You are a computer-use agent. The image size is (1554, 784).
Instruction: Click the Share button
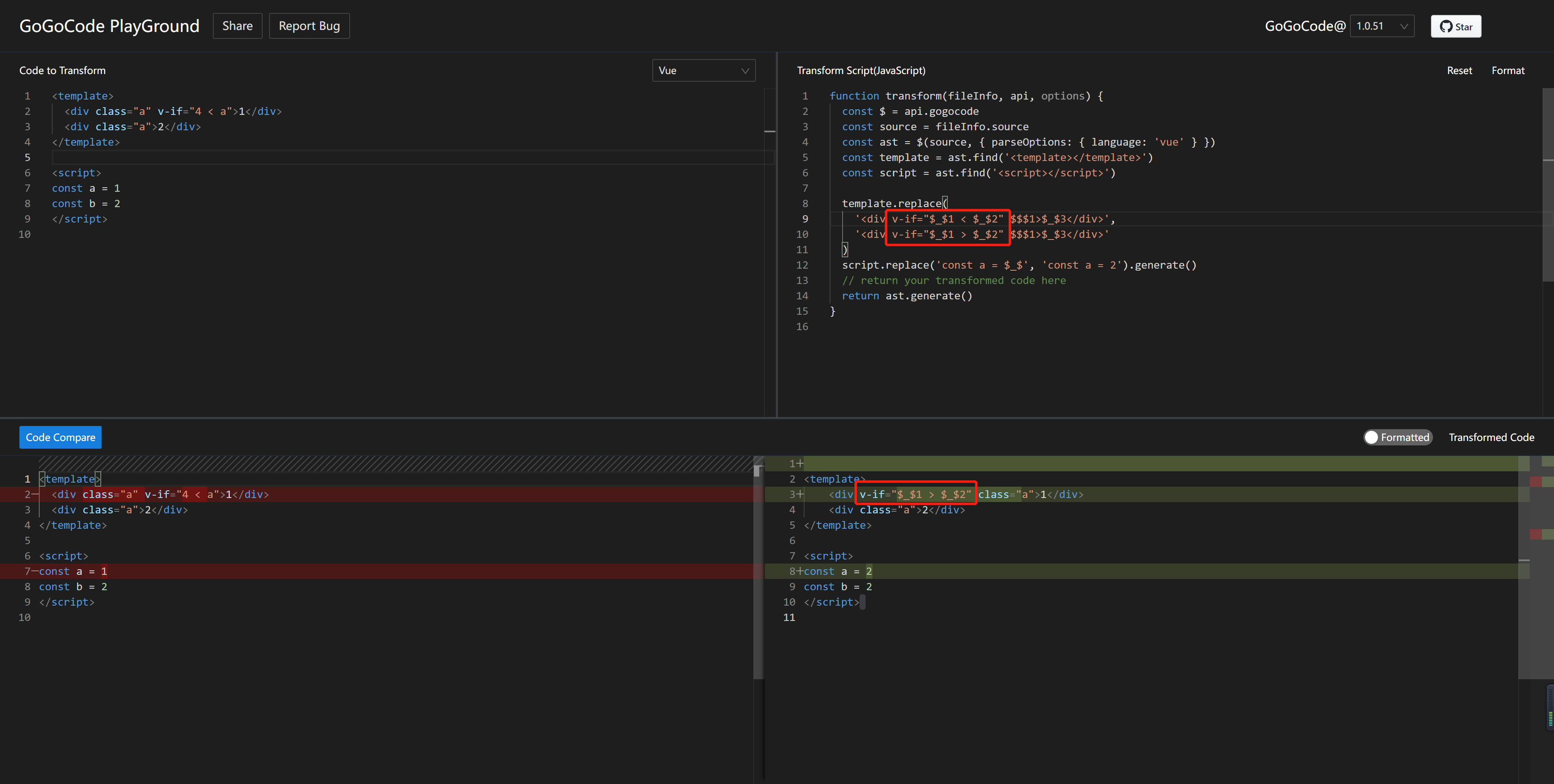click(x=237, y=25)
